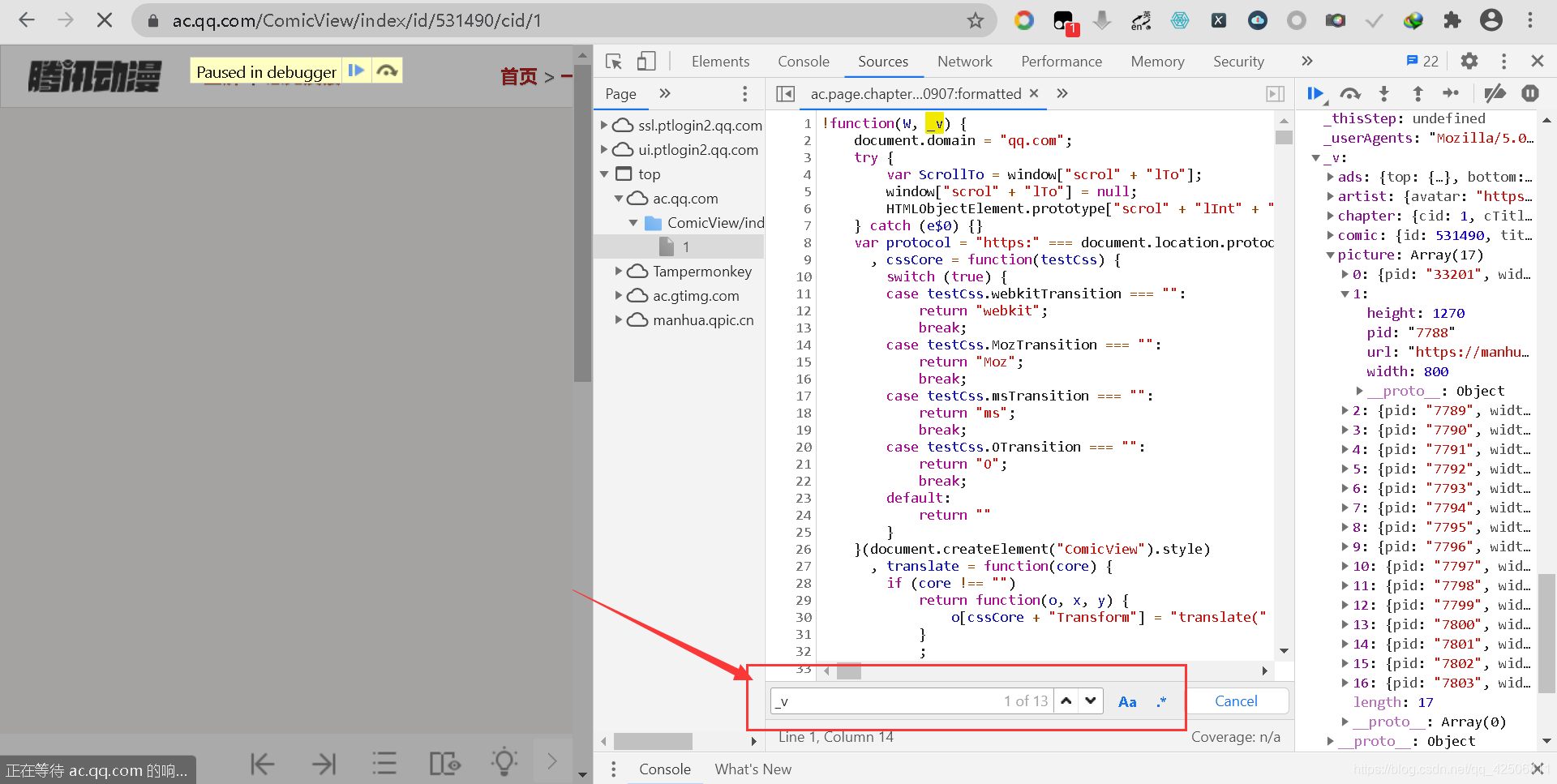
Task: Open the Chrome profile avatar menu
Action: tap(1491, 20)
